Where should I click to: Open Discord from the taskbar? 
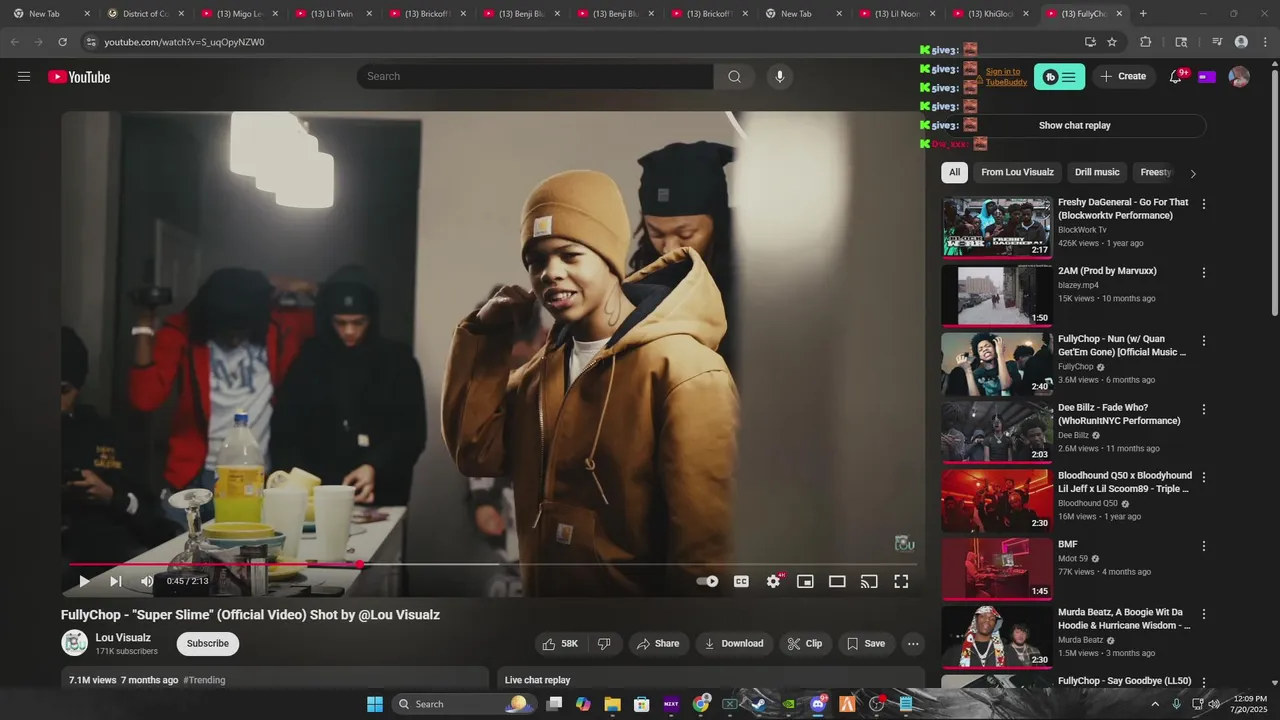coord(818,704)
